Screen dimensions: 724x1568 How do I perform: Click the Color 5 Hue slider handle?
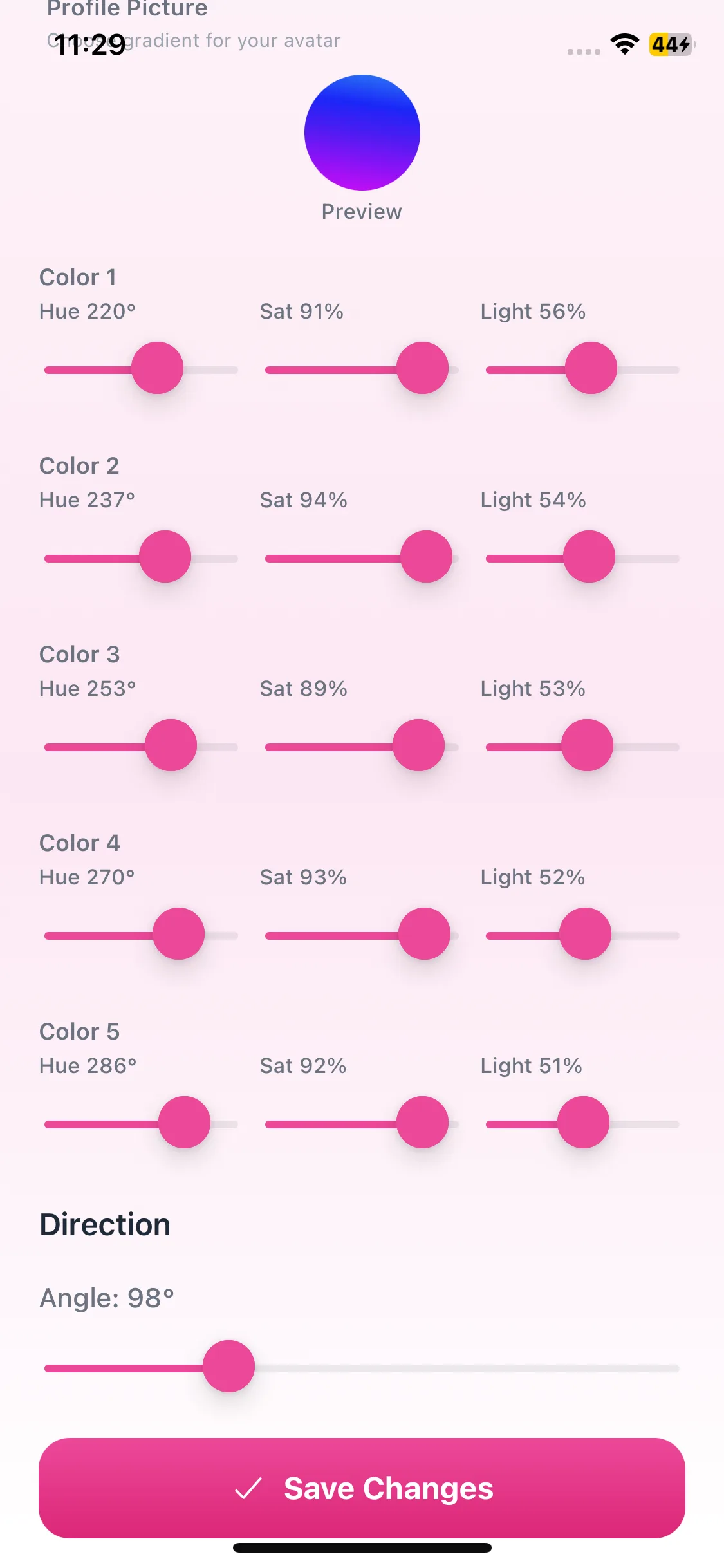(184, 1123)
